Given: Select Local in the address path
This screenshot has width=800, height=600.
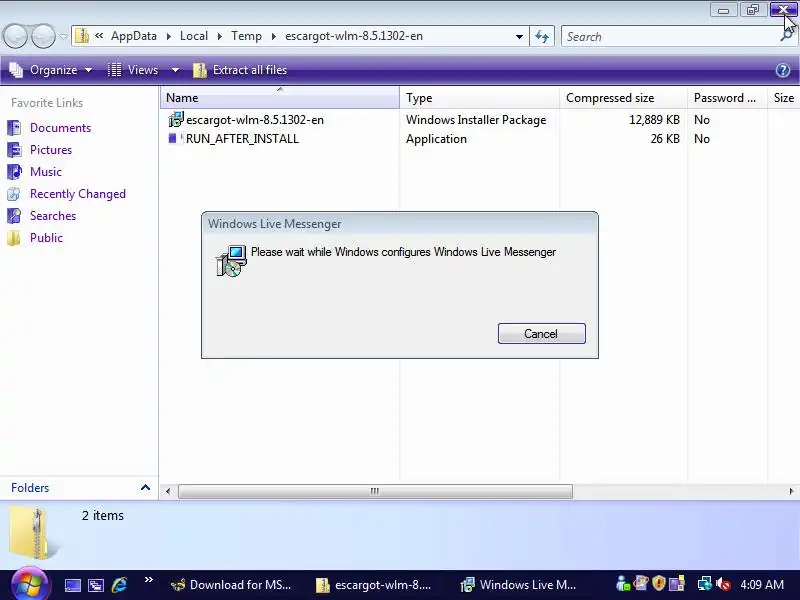Looking at the screenshot, I should coord(194,36).
